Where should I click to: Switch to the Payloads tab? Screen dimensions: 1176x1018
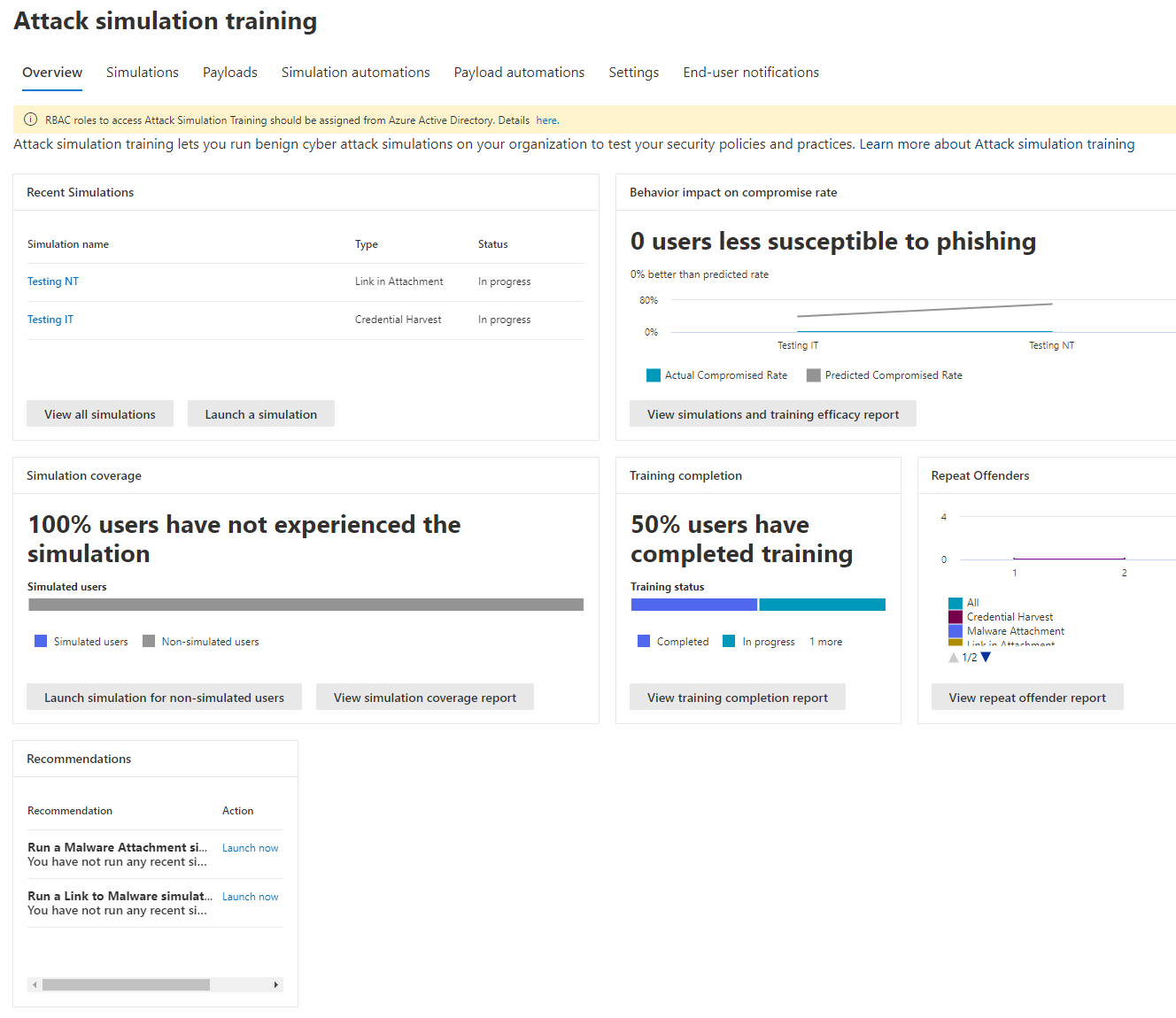[x=229, y=73]
